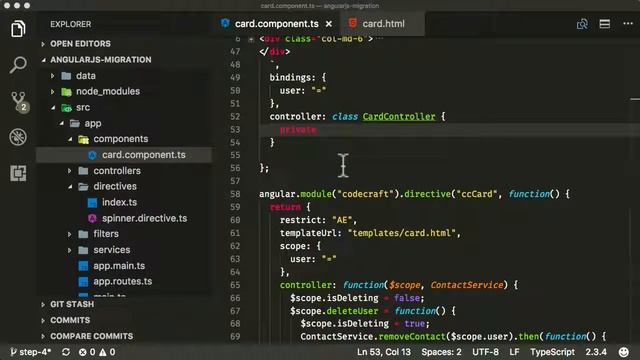Click the data folder icon
The height and width of the screenshot is (360, 640).
tap(66, 76)
